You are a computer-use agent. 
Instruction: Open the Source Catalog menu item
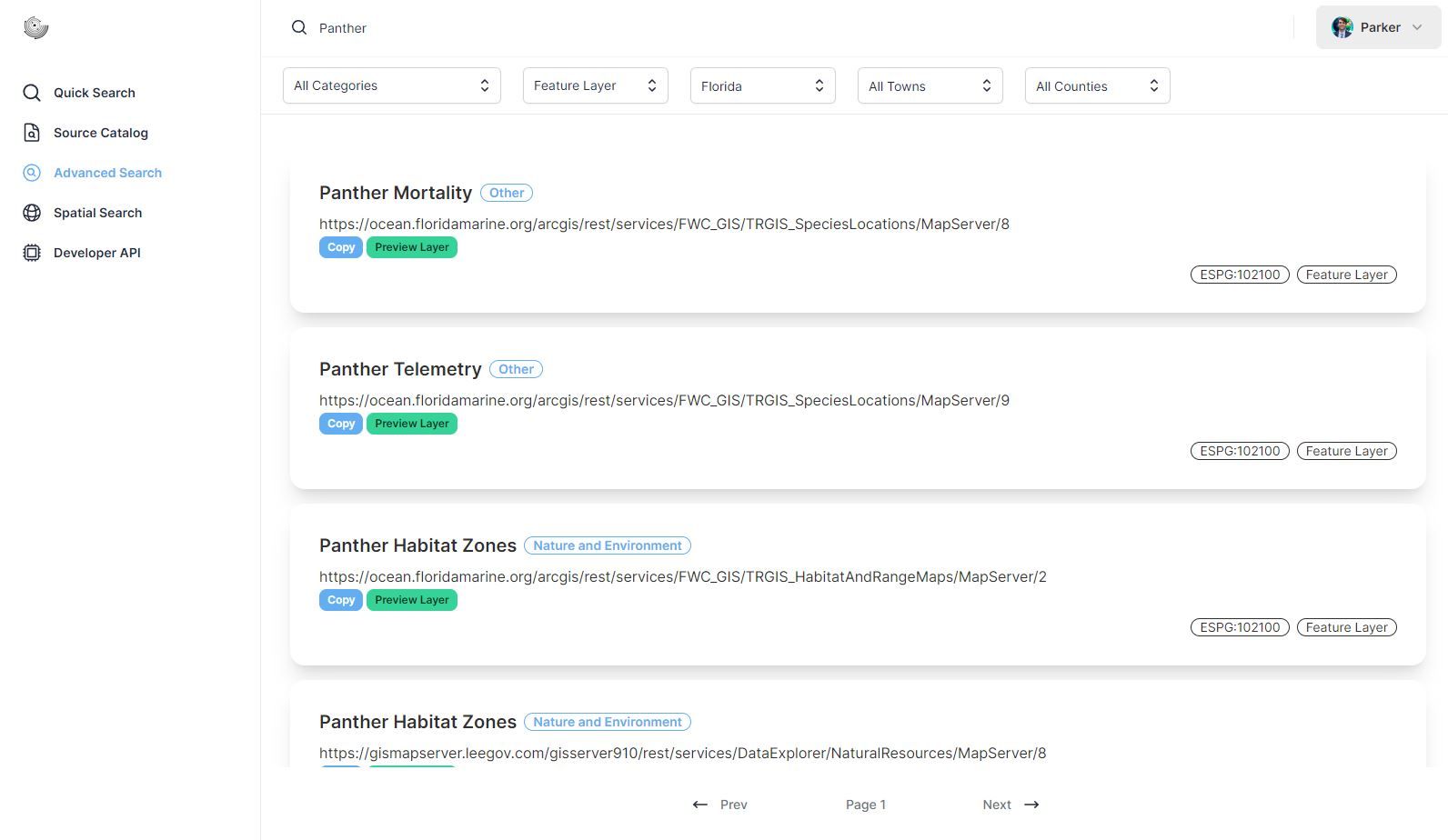click(x=100, y=133)
